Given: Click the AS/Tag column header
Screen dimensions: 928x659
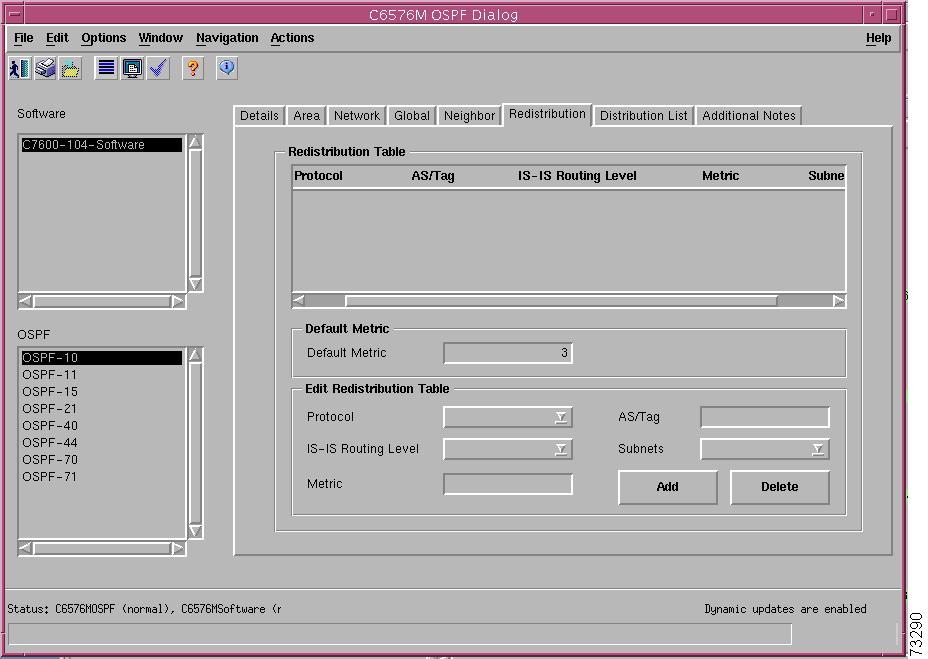Looking at the screenshot, I should 433,176.
